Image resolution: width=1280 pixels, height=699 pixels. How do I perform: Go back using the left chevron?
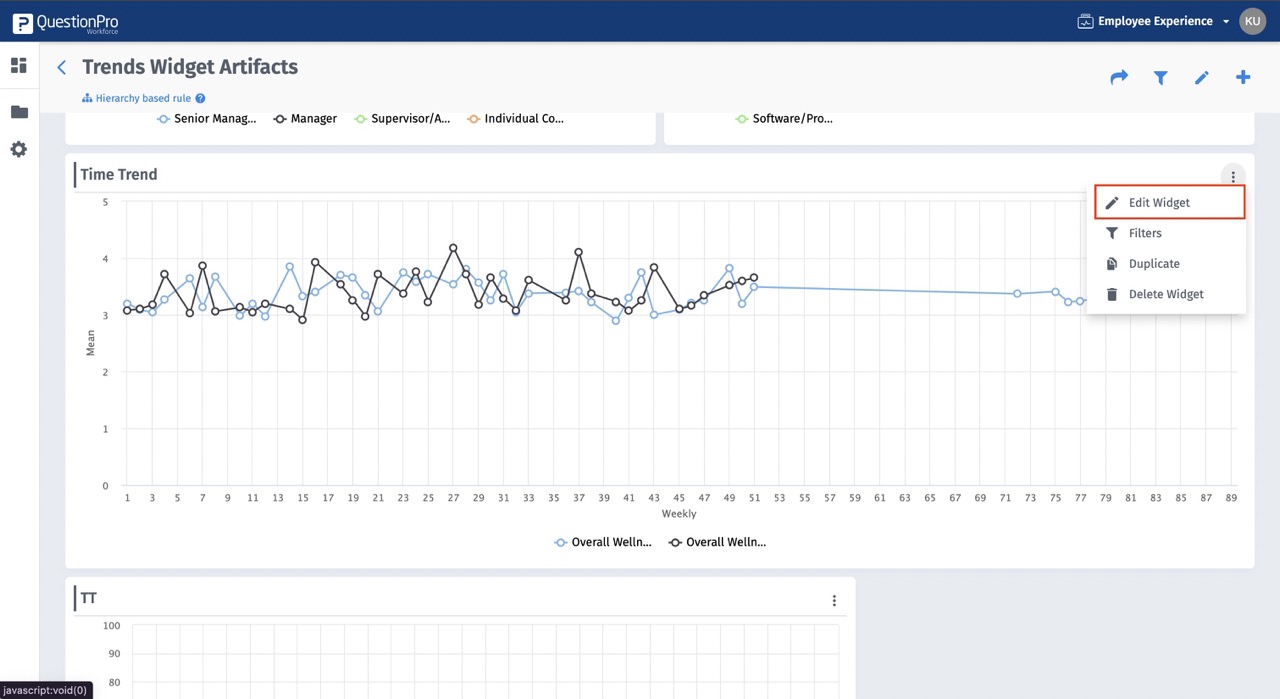point(62,67)
